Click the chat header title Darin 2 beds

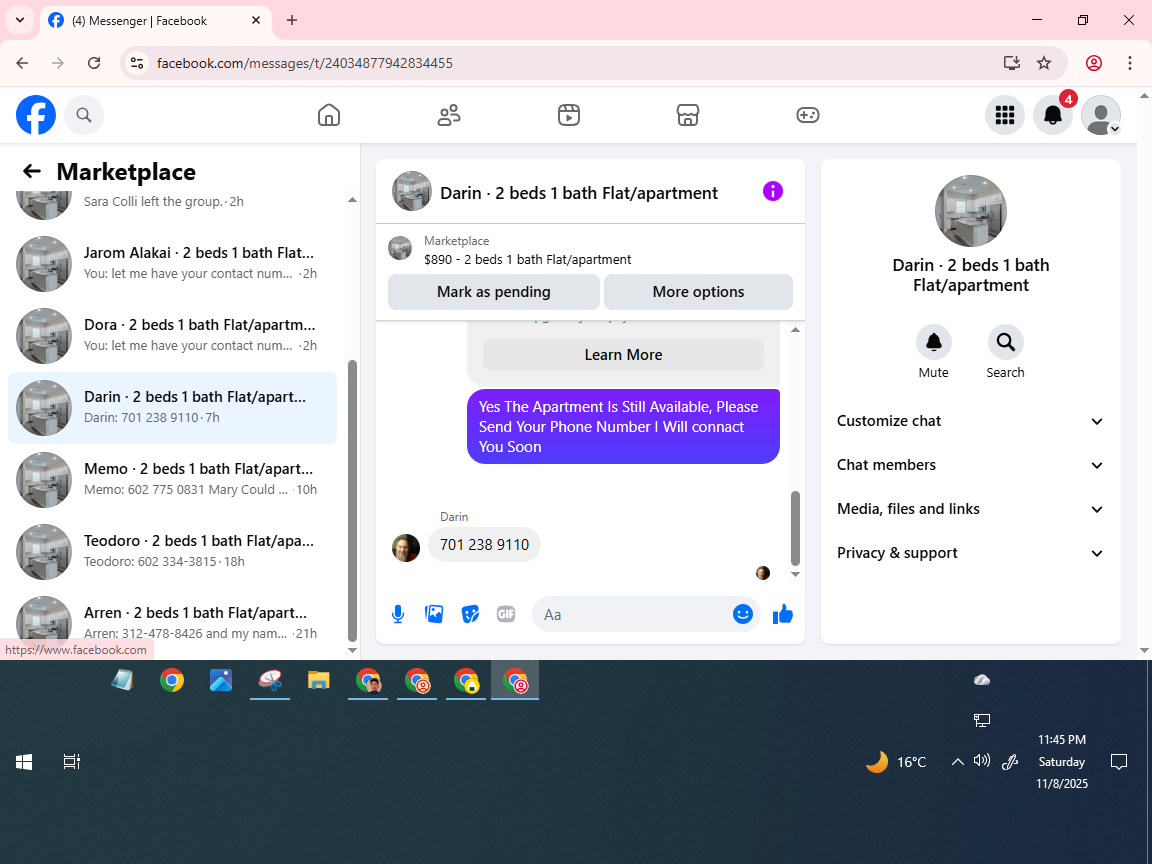click(579, 192)
